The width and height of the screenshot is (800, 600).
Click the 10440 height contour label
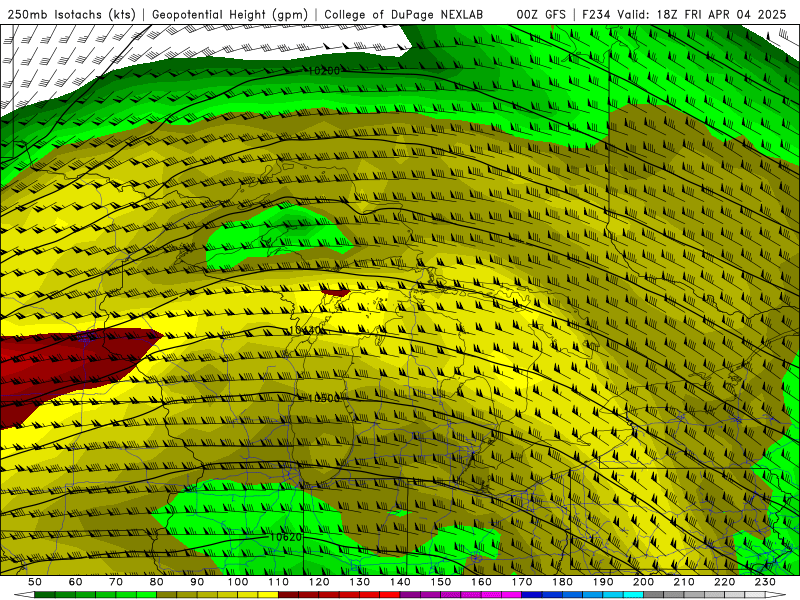[x=305, y=330]
